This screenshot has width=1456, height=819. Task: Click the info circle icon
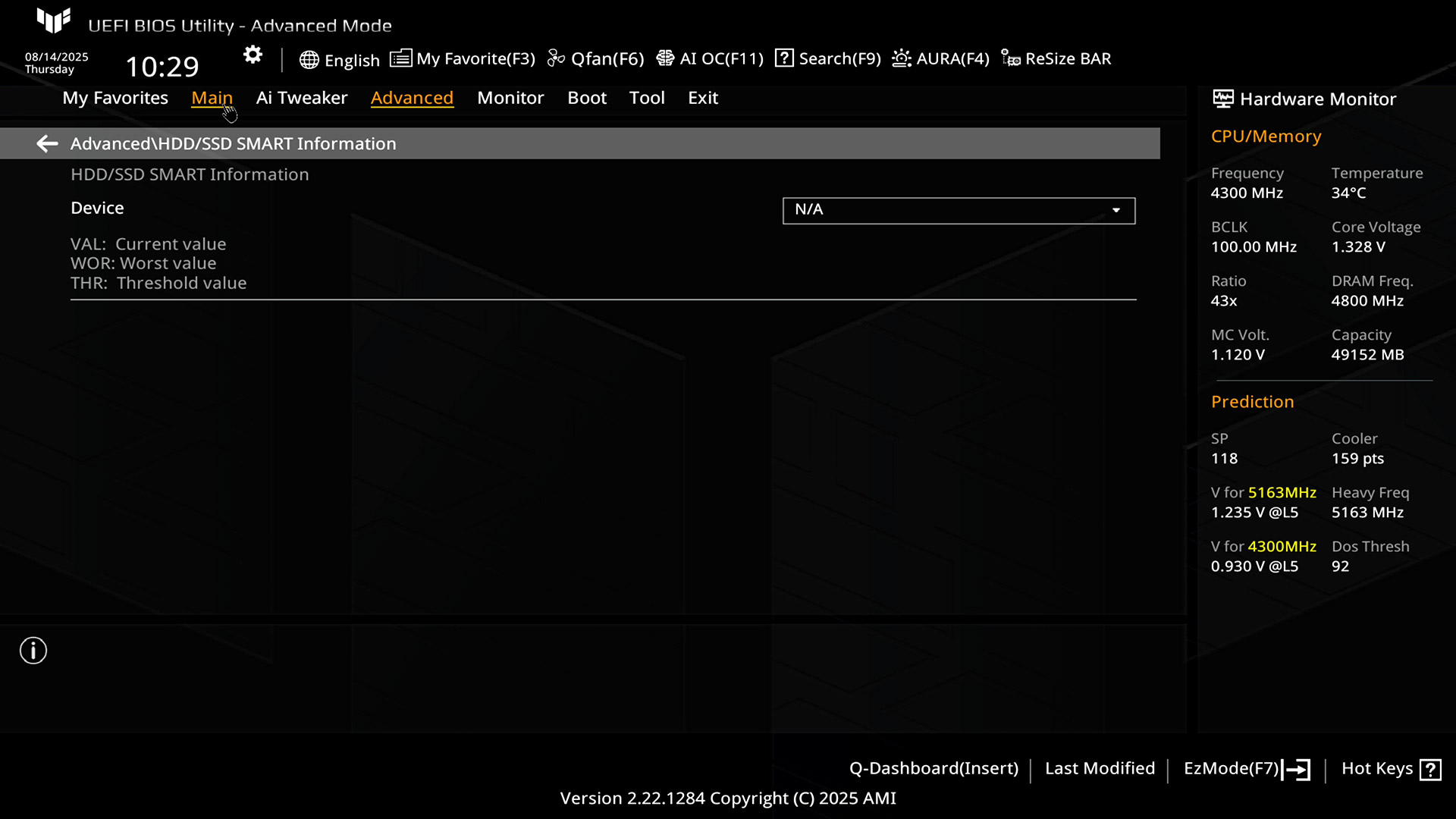coord(33,651)
